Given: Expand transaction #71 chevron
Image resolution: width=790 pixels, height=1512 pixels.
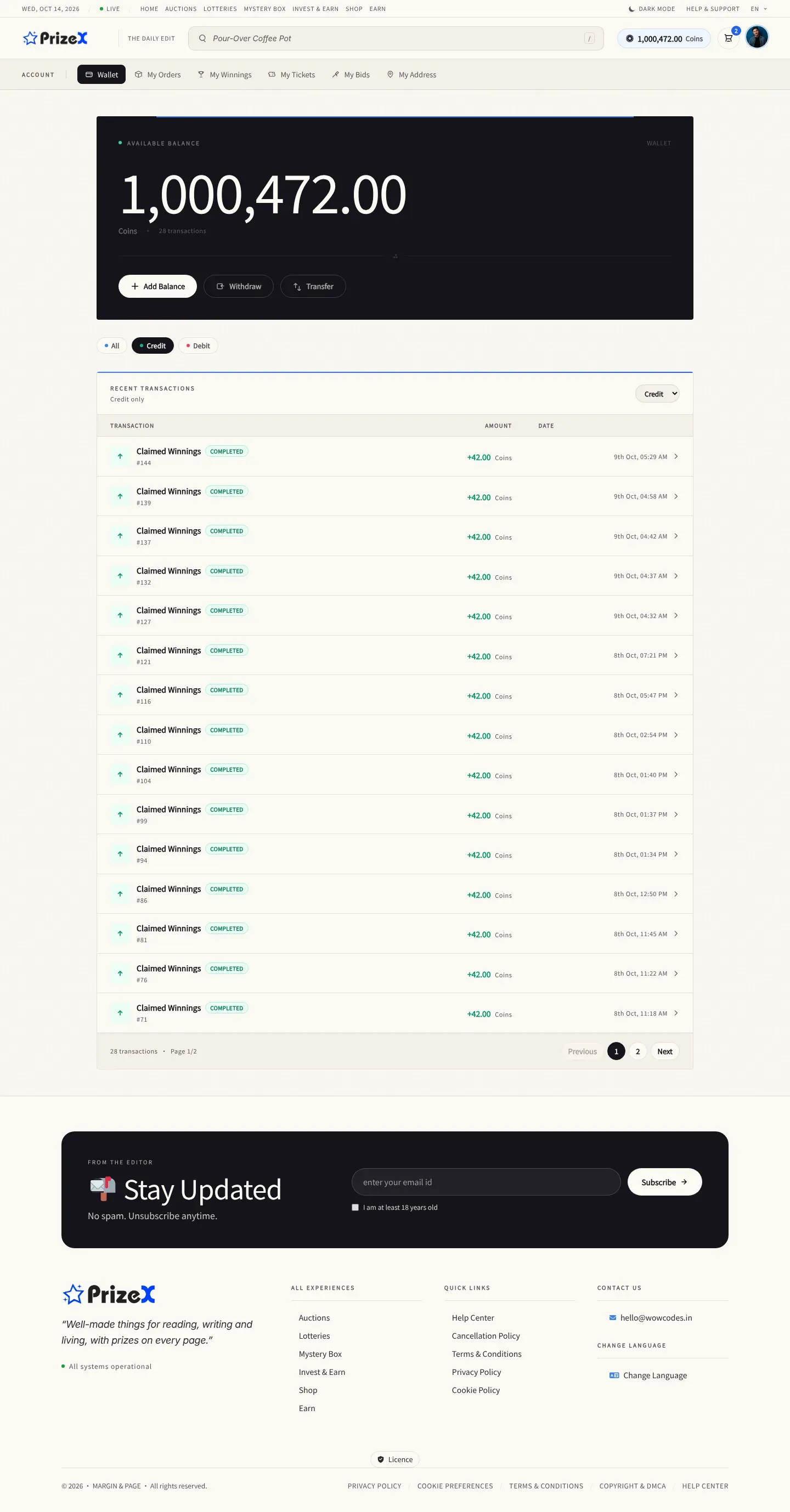Looking at the screenshot, I should [676, 1013].
